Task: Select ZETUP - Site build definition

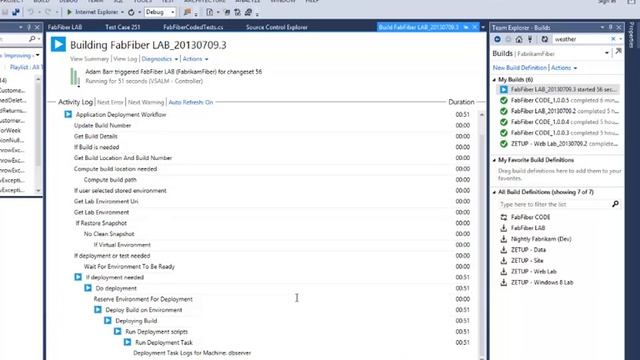Action: 527,260
